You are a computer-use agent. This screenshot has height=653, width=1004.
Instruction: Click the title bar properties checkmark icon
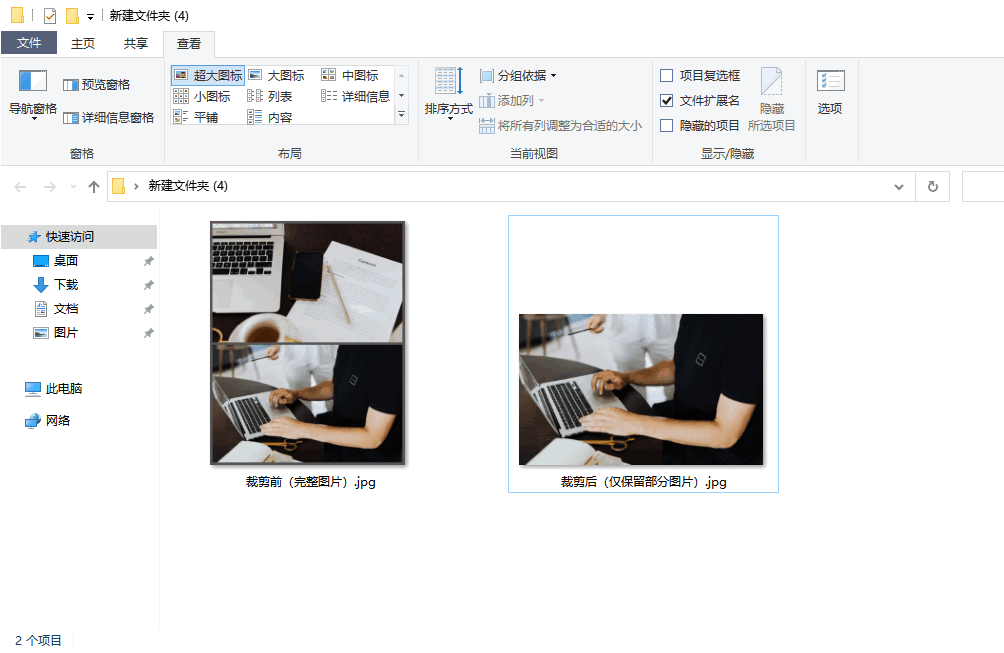tap(50, 15)
